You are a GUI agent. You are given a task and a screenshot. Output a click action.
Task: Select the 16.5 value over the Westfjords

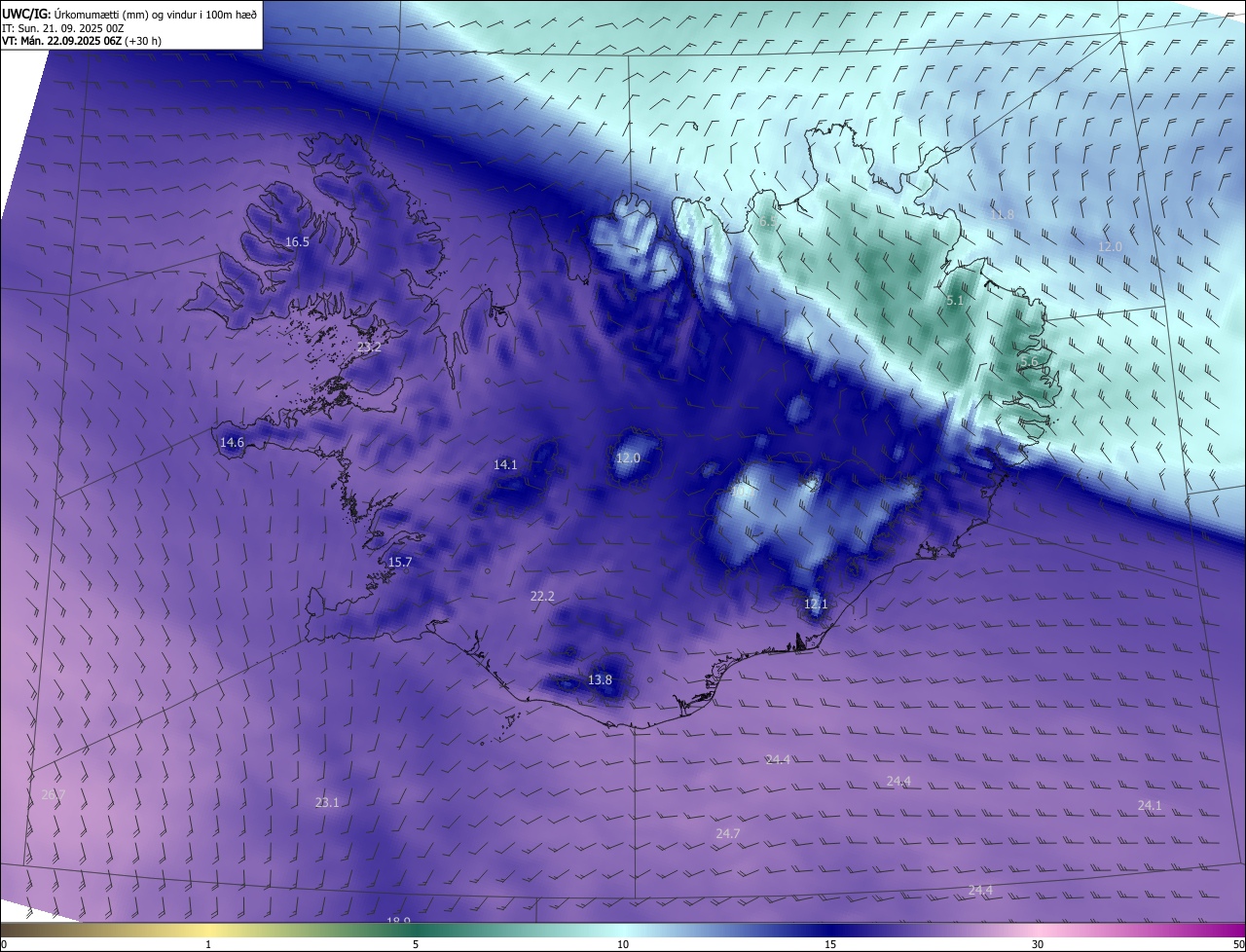tap(297, 241)
